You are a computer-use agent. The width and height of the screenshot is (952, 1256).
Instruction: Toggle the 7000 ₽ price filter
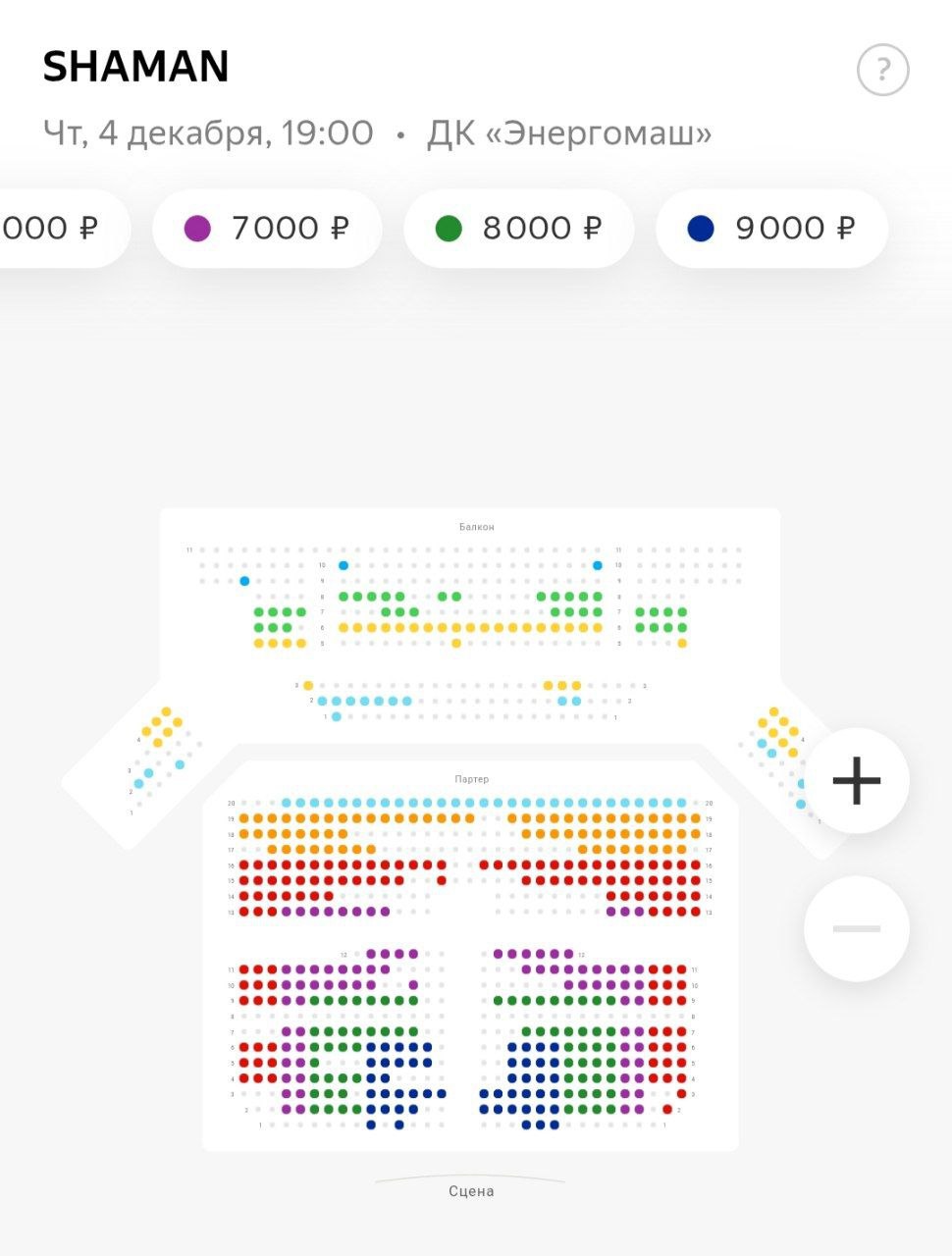click(x=267, y=229)
